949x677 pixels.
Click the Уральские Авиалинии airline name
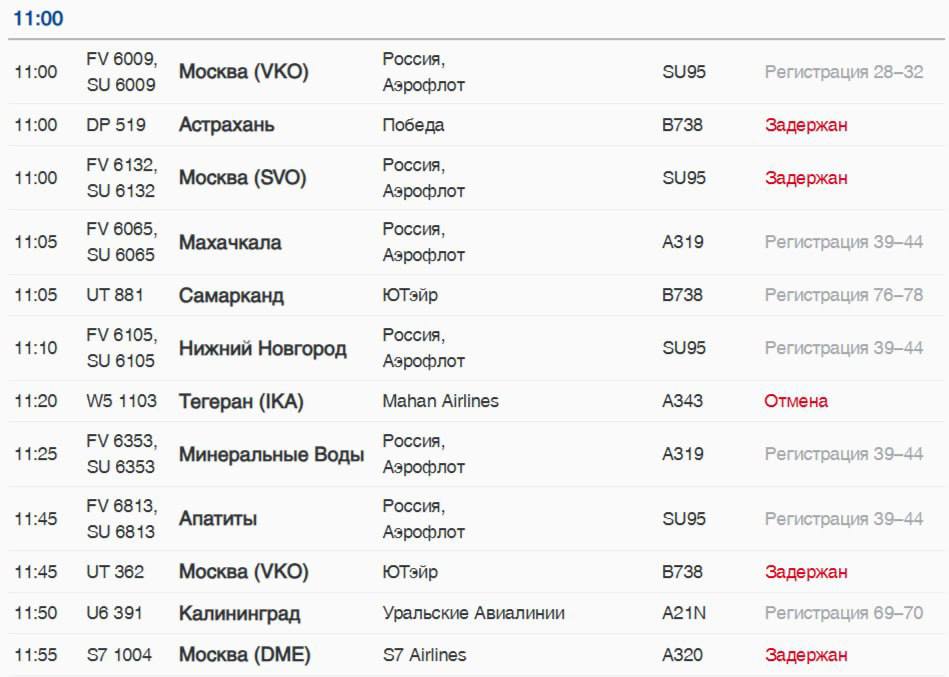(473, 613)
